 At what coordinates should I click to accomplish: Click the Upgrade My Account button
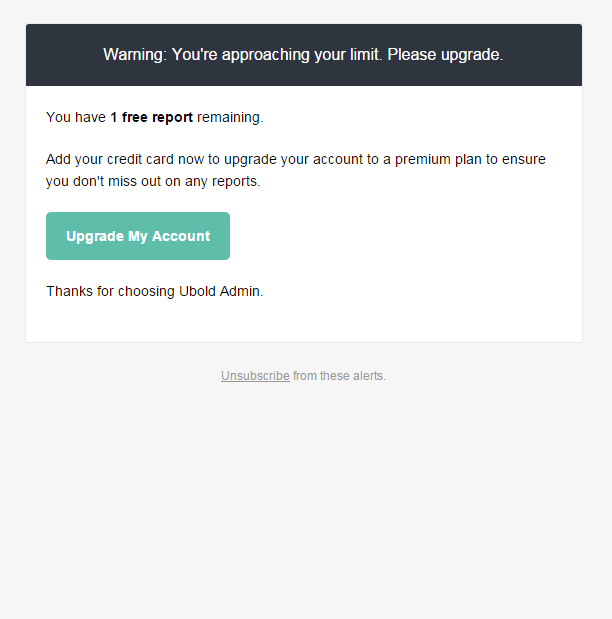[x=138, y=236]
